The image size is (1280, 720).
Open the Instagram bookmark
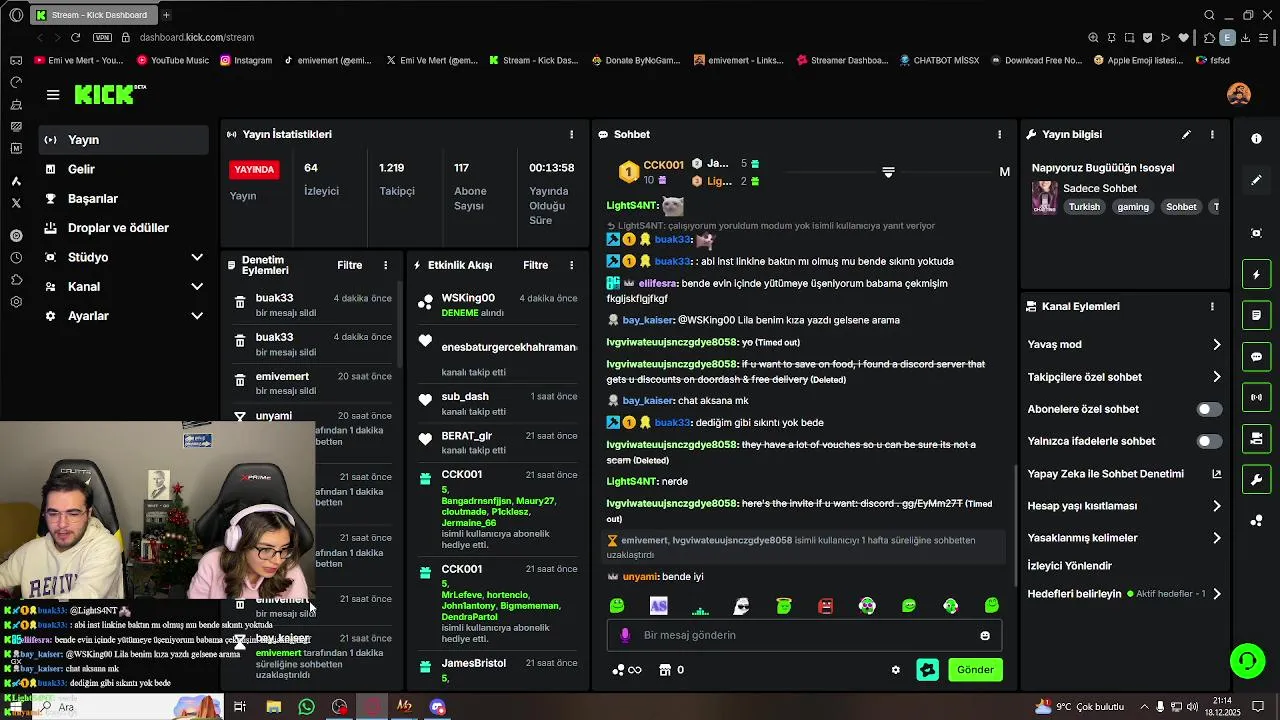click(245, 60)
